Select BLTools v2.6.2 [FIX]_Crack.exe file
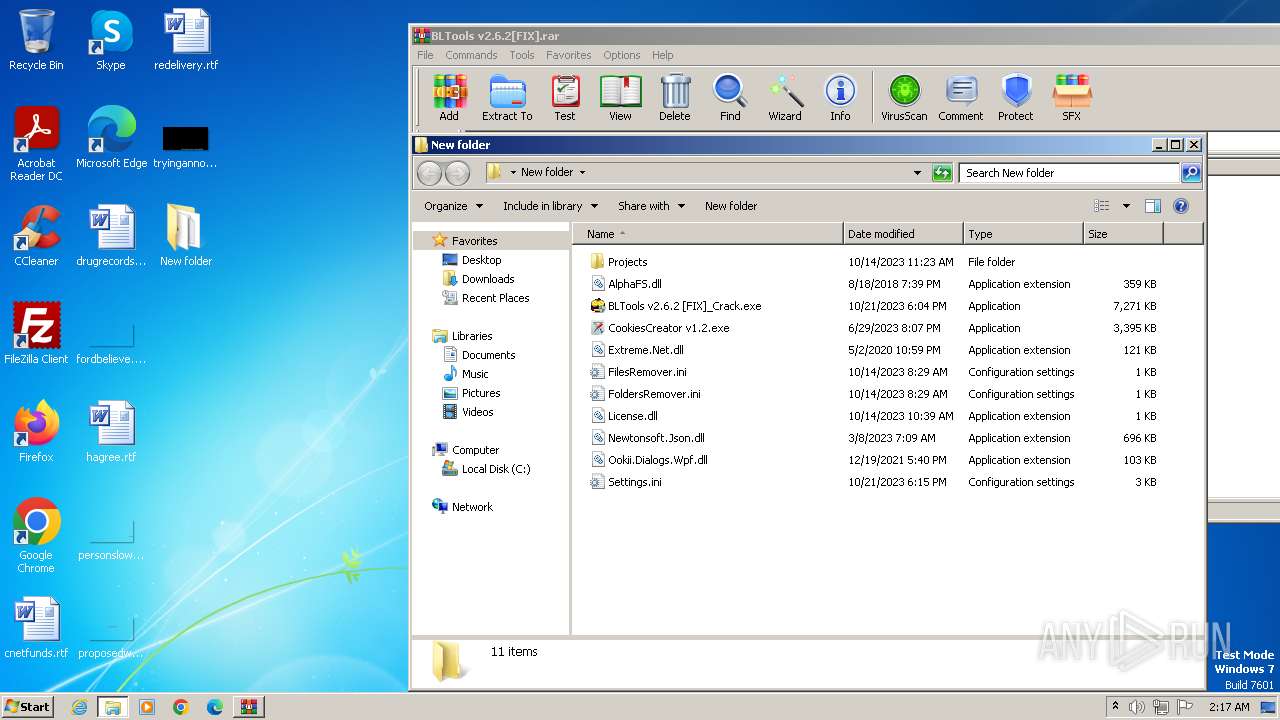 (x=684, y=306)
